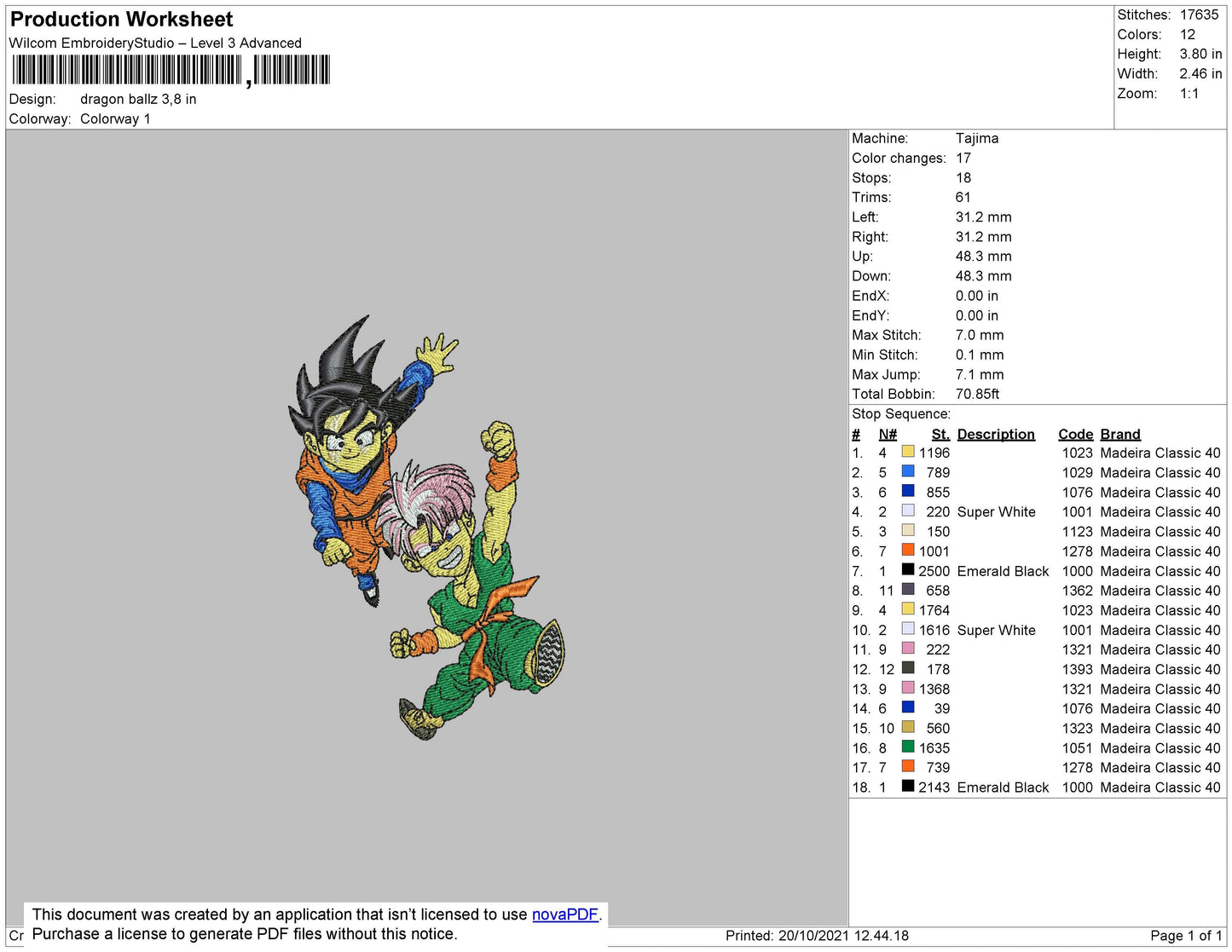Click the Total Bobbin value 70.85ft
Screen dimensions: 1232x952
[977, 394]
